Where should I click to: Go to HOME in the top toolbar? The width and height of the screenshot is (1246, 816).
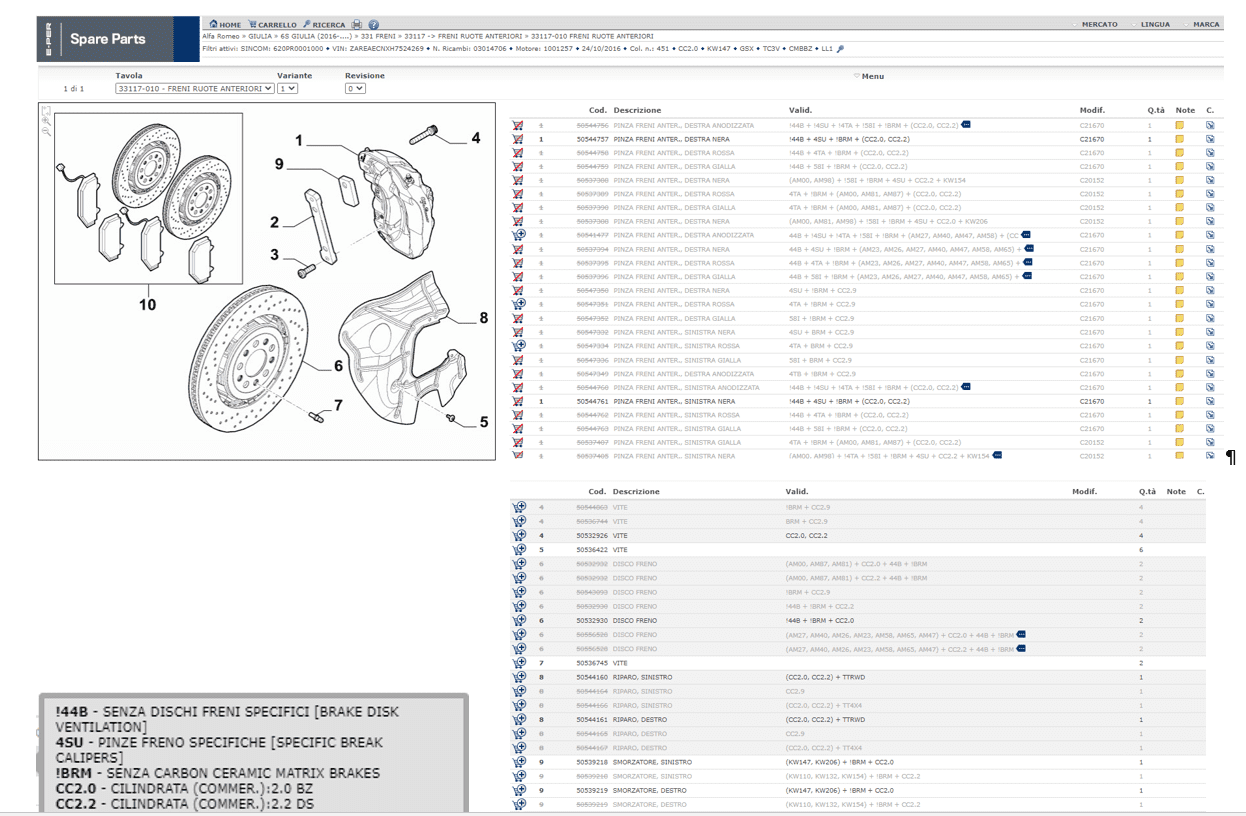tap(225, 24)
